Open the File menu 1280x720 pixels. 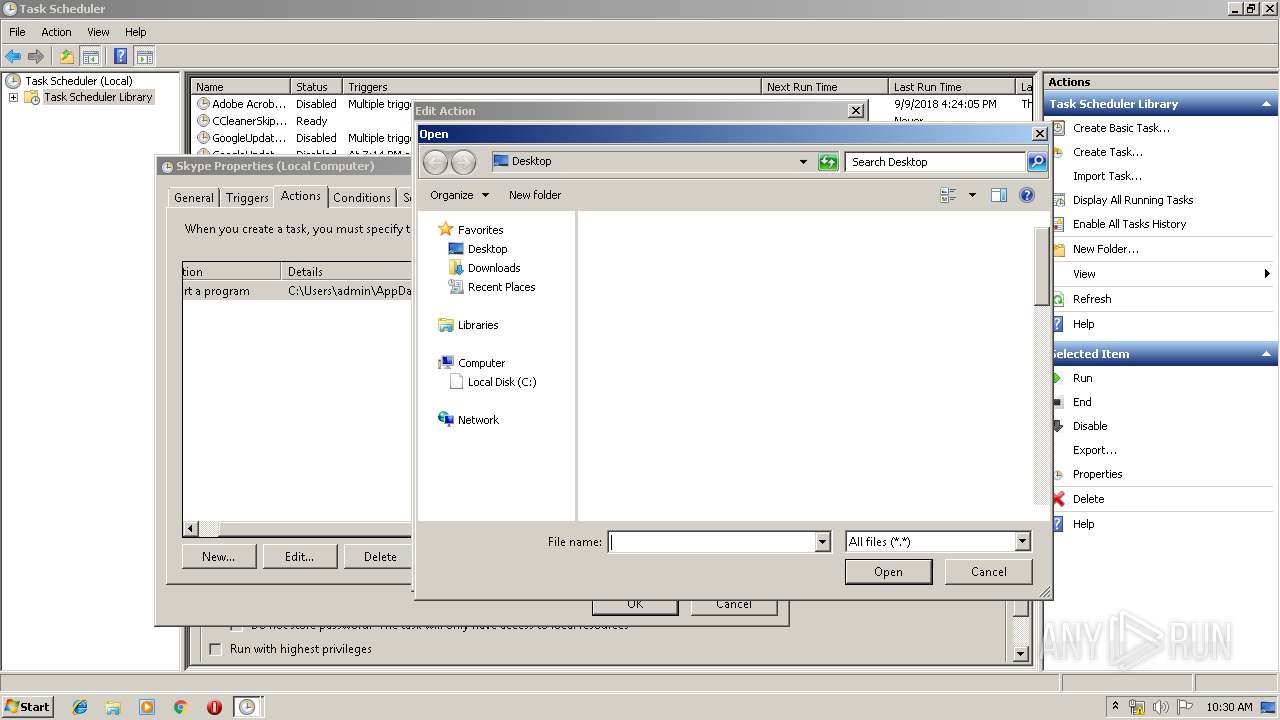click(x=17, y=32)
